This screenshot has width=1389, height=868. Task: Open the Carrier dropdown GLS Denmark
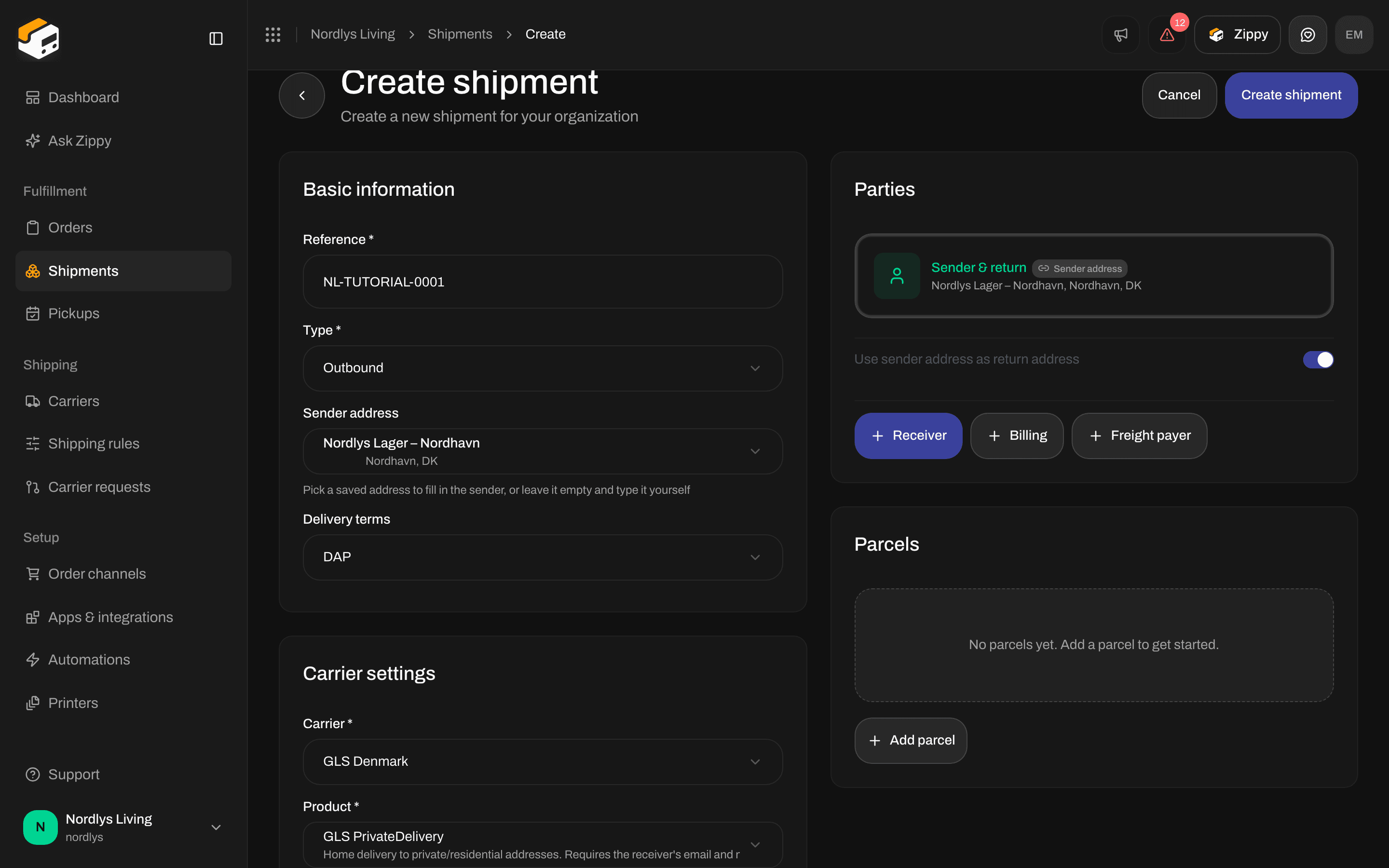(543, 761)
